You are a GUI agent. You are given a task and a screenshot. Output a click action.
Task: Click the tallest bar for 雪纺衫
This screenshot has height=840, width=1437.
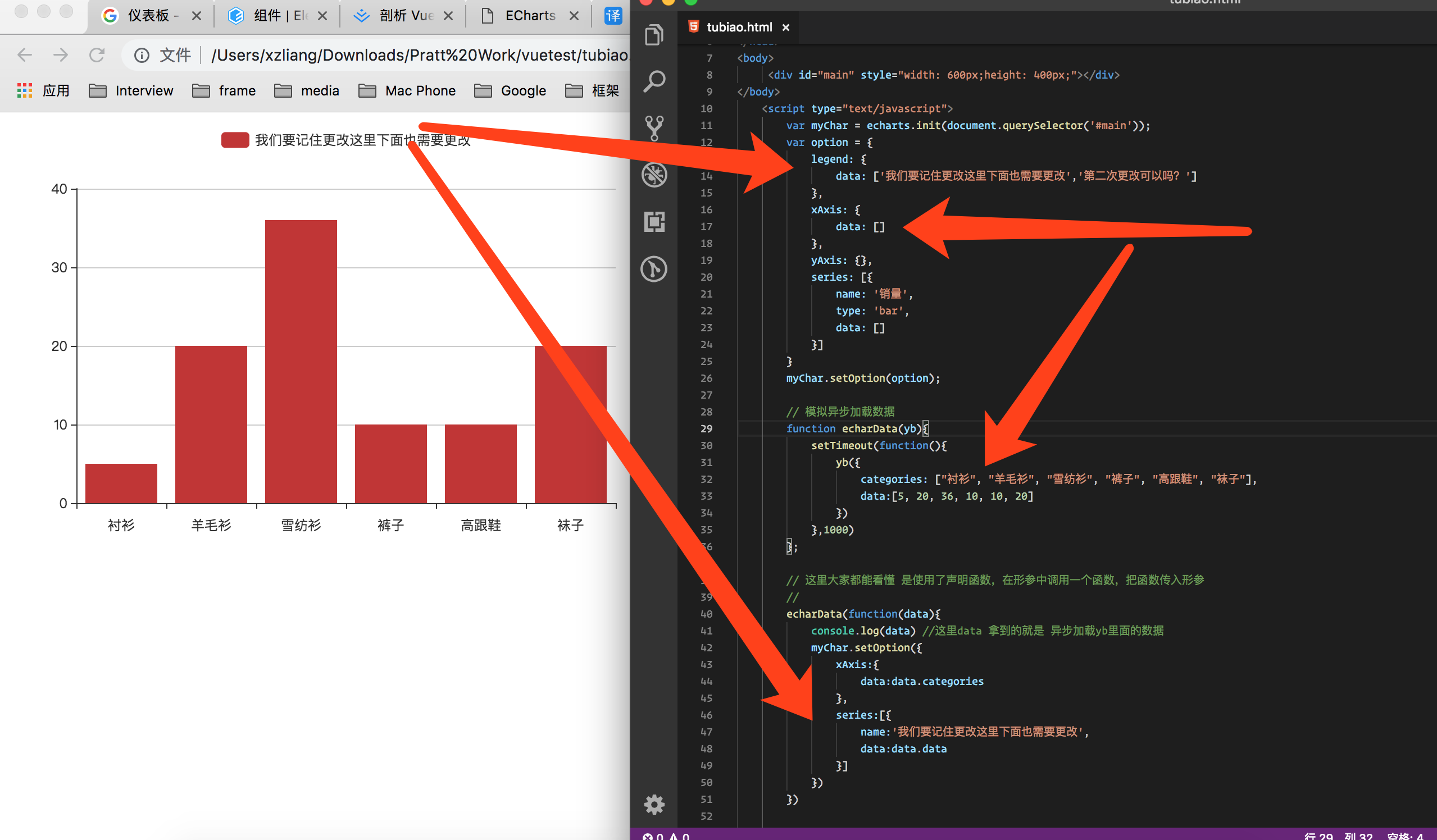301,361
